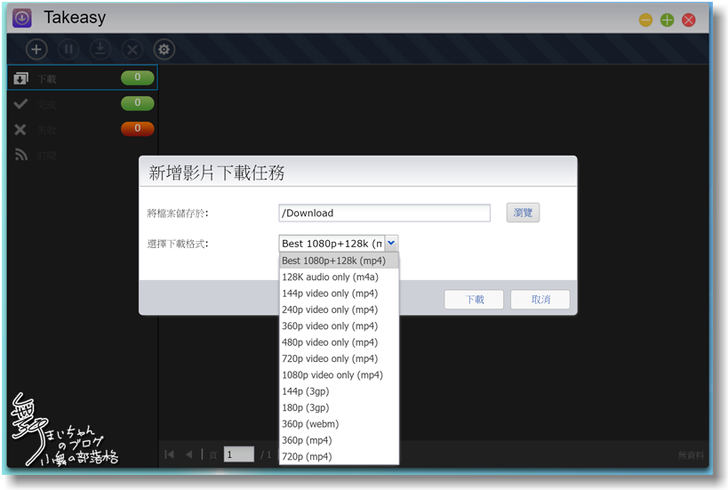The width and height of the screenshot is (728, 490).
Task: Click the /Download save path field
Action: tap(384, 213)
